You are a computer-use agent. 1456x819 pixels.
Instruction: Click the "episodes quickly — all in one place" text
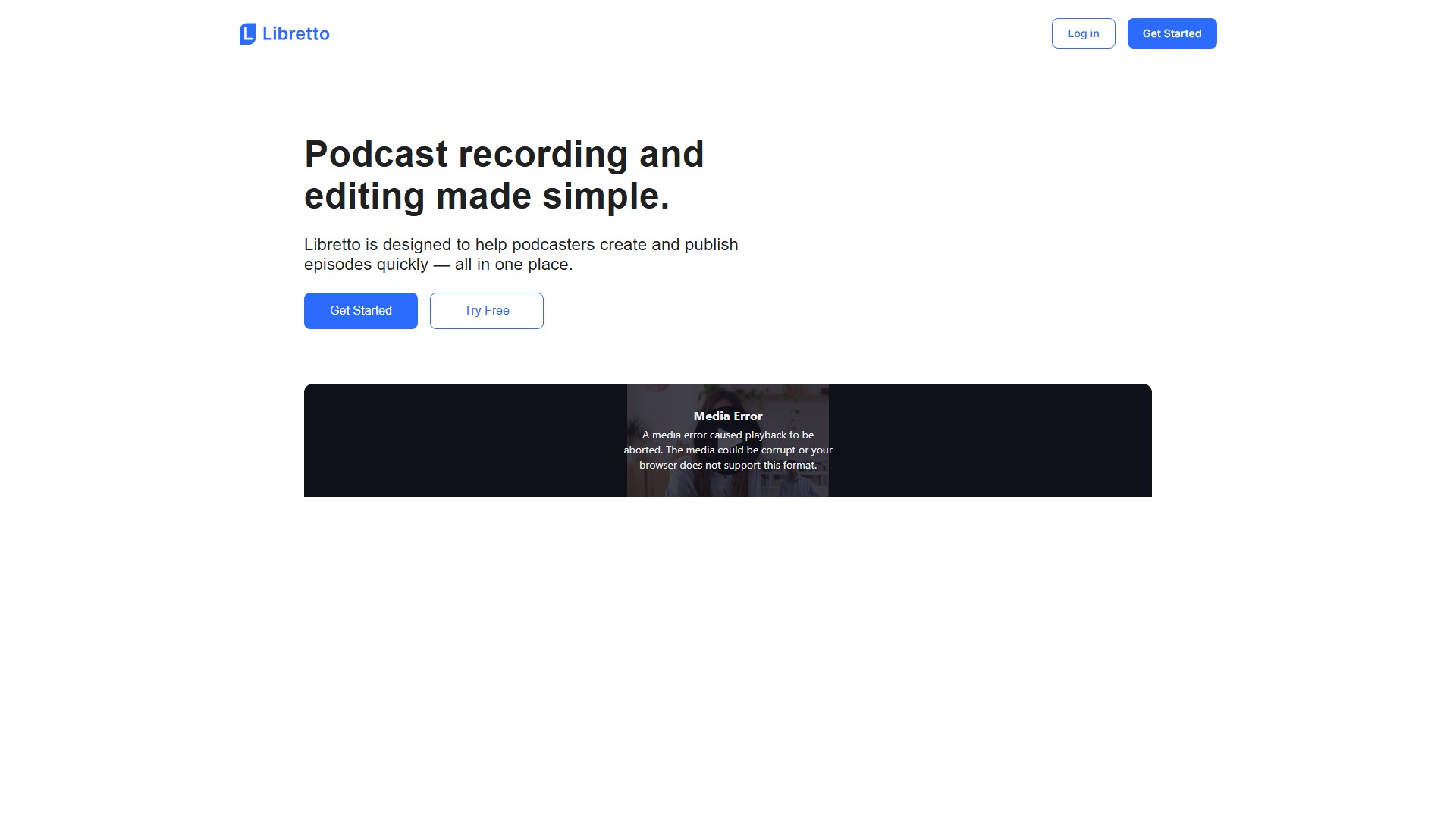click(x=438, y=265)
